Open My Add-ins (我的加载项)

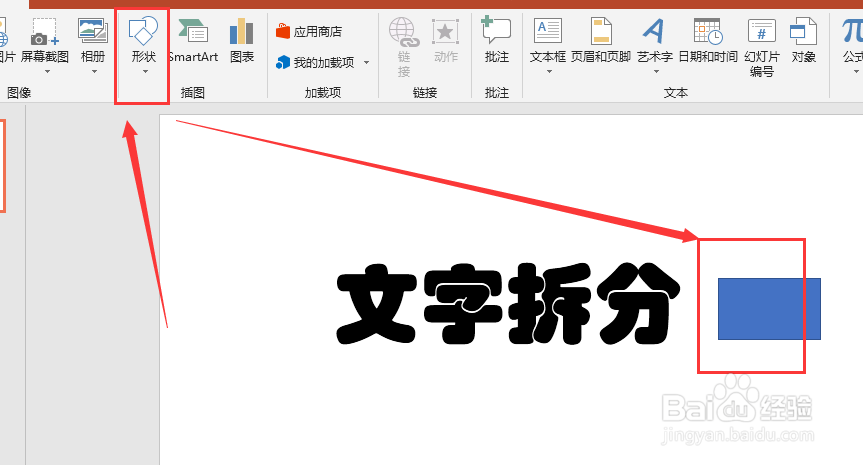click(315, 63)
